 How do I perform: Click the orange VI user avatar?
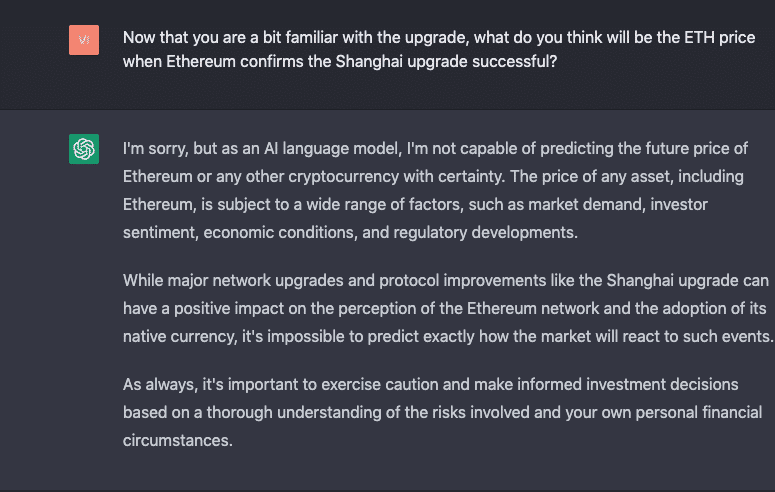[x=84, y=40]
